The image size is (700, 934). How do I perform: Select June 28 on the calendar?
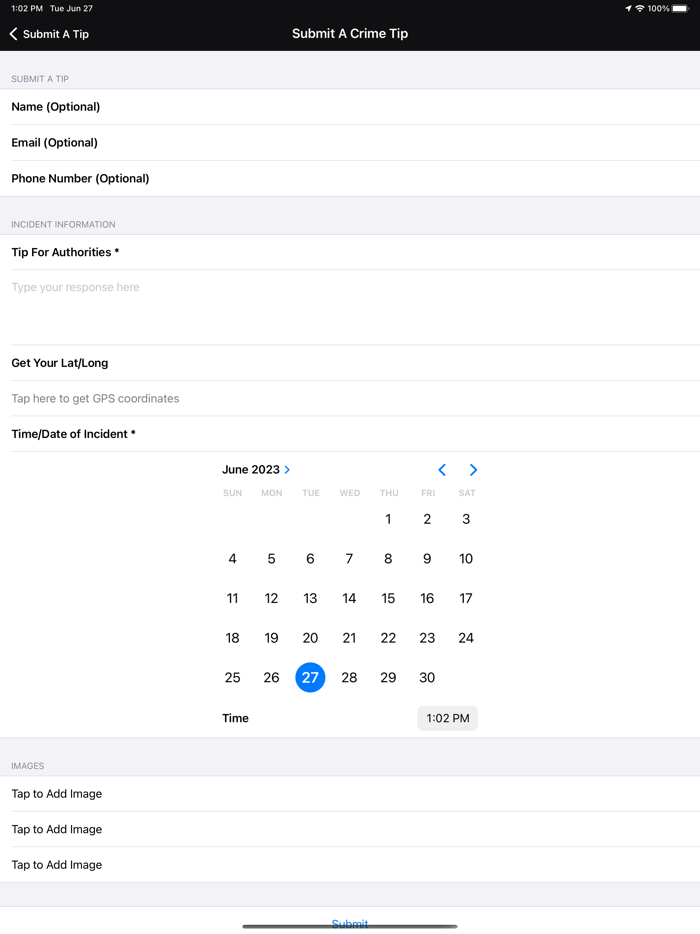(x=349, y=678)
